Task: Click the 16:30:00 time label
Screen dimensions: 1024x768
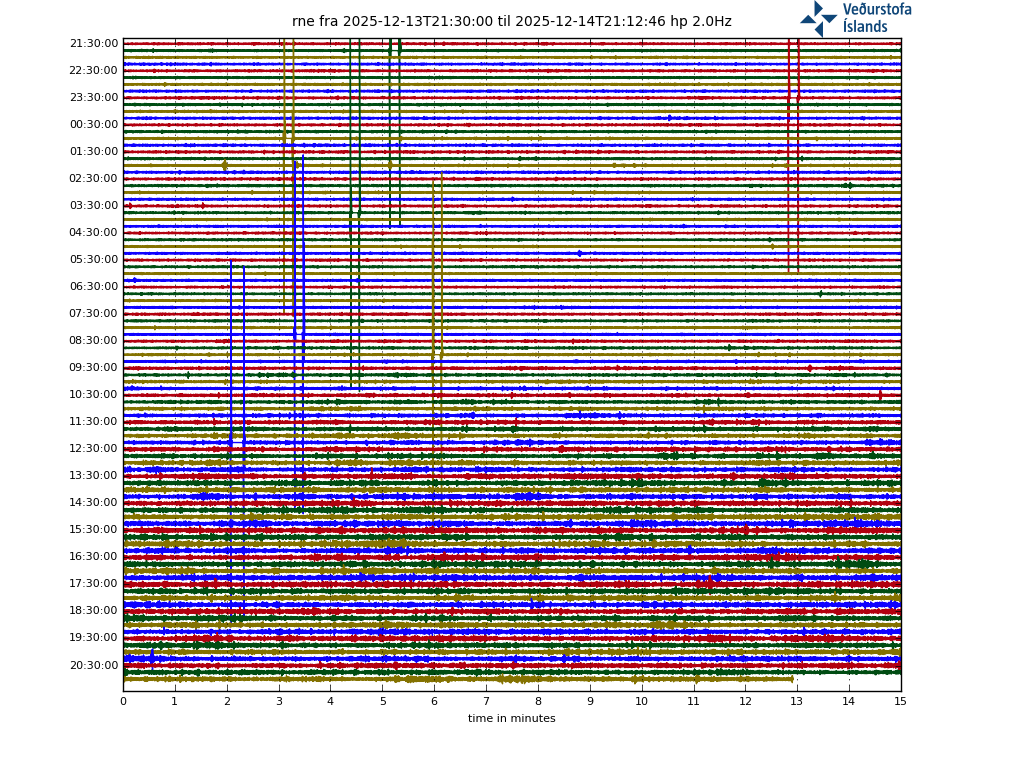Action: [94, 557]
